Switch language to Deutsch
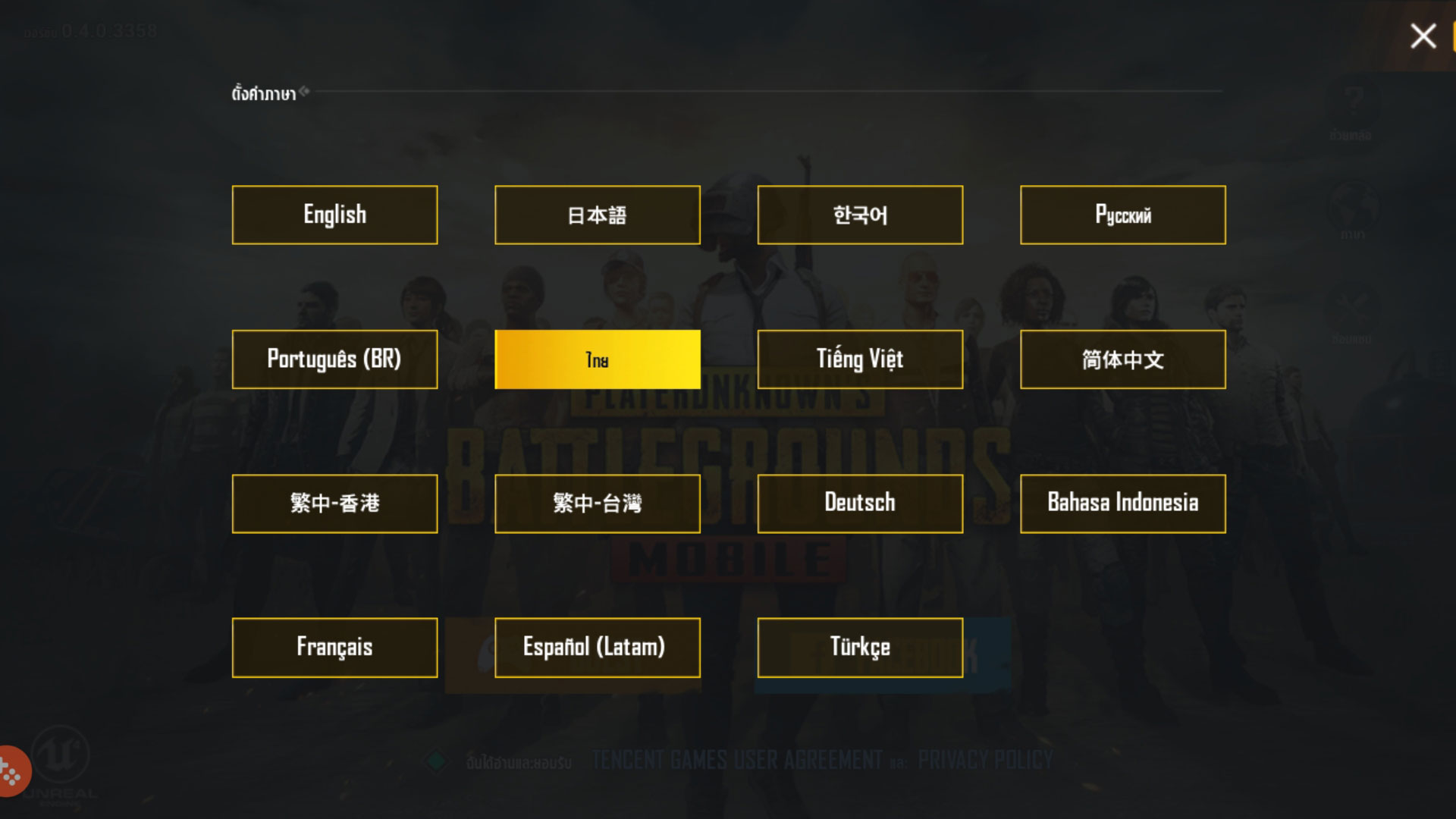Image resolution: width=1456 pixels, height=819 pixels. click(860, 504)
